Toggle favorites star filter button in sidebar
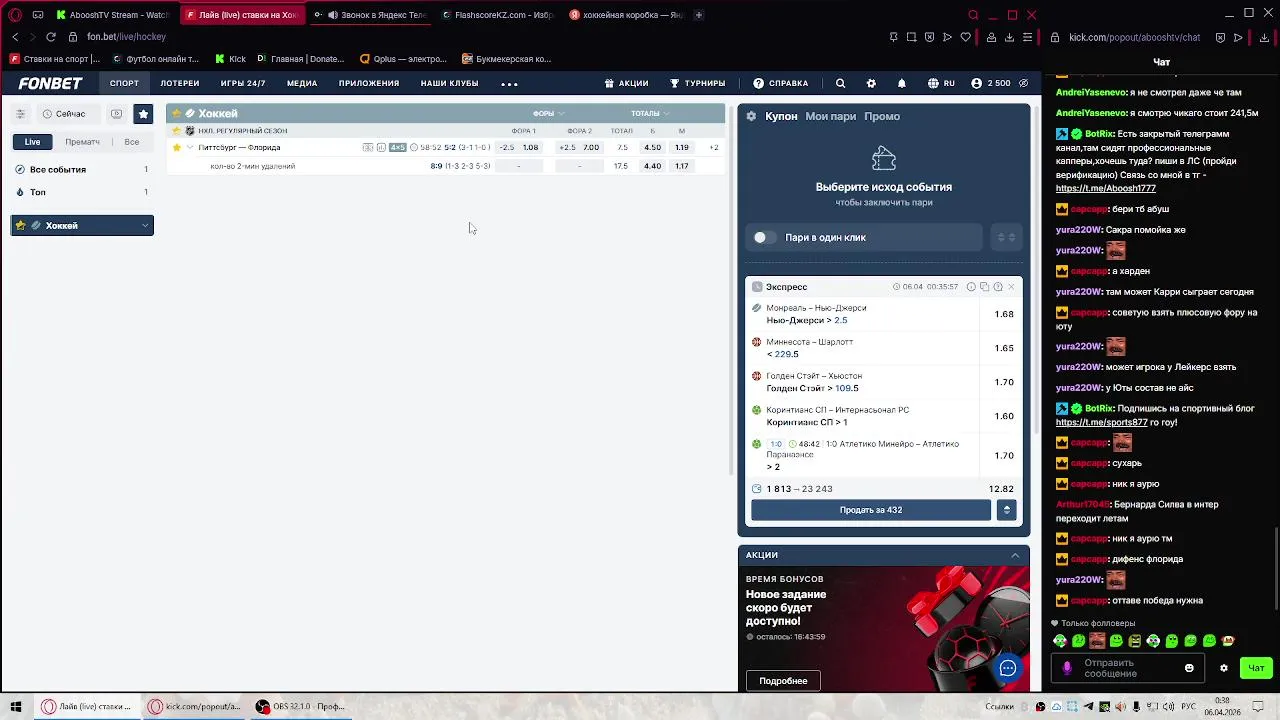This screenshot has height=720, width=1280. [143, 114]
